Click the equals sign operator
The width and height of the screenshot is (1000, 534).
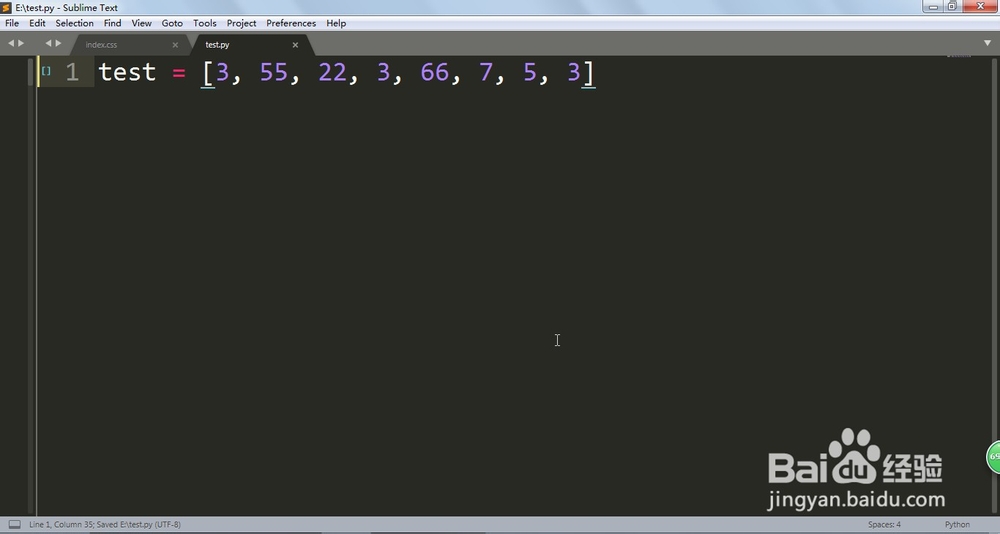pos(179,73)
